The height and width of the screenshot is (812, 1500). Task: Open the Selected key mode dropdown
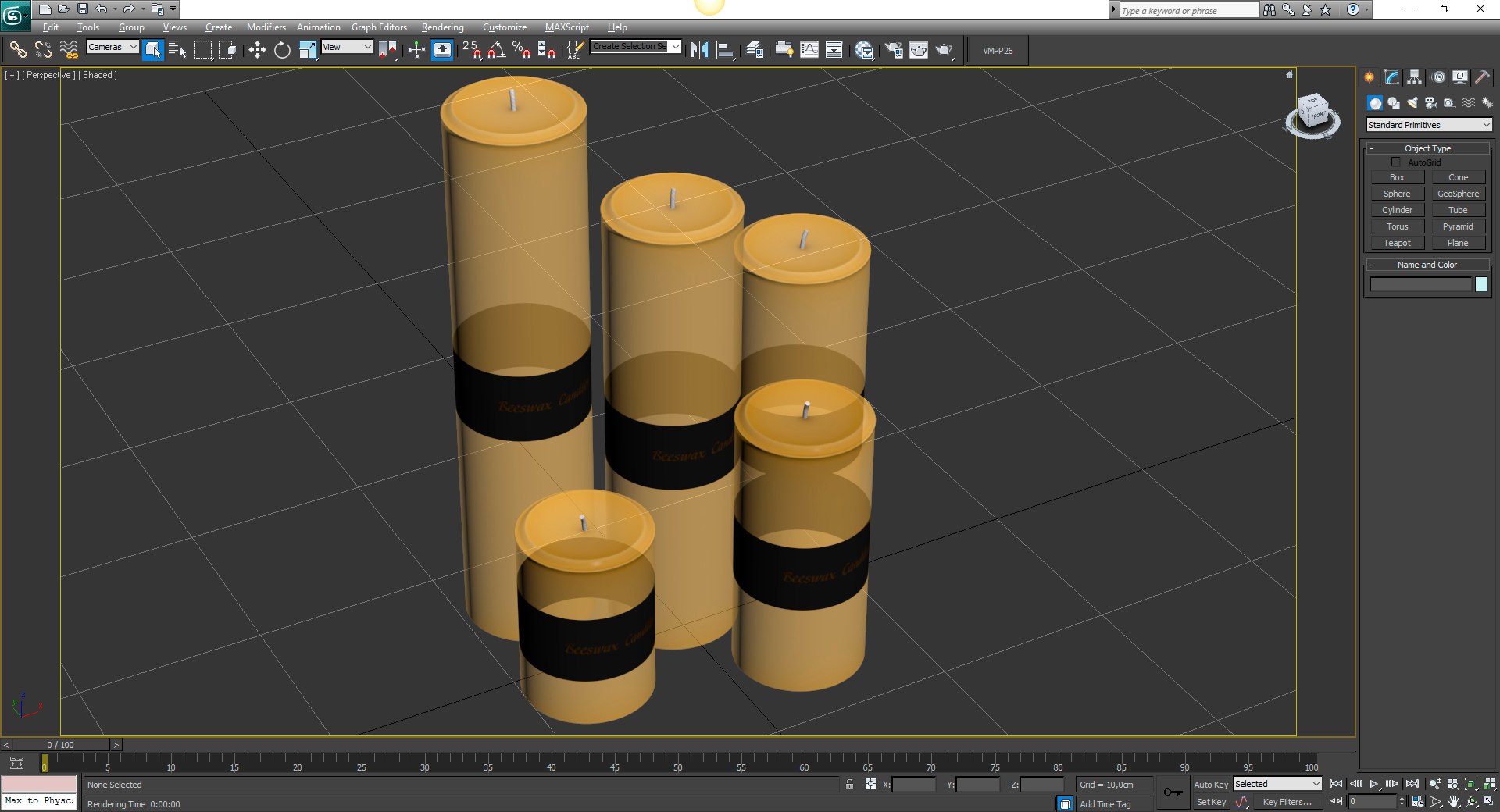click(1277, 784)
